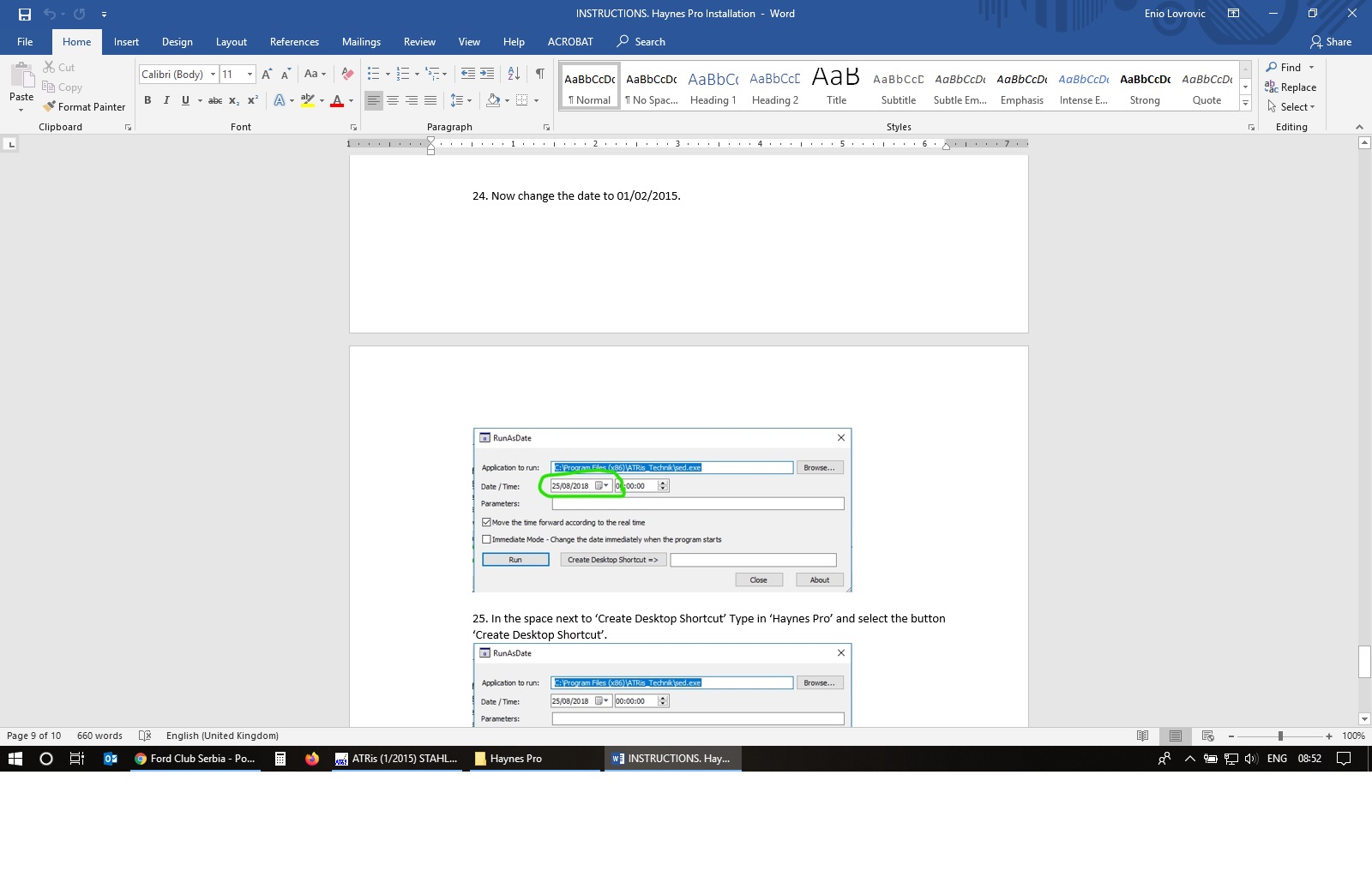The image size is (1372, 889).
Task: Zoom out with the minus button
Action: point(1231,736)
